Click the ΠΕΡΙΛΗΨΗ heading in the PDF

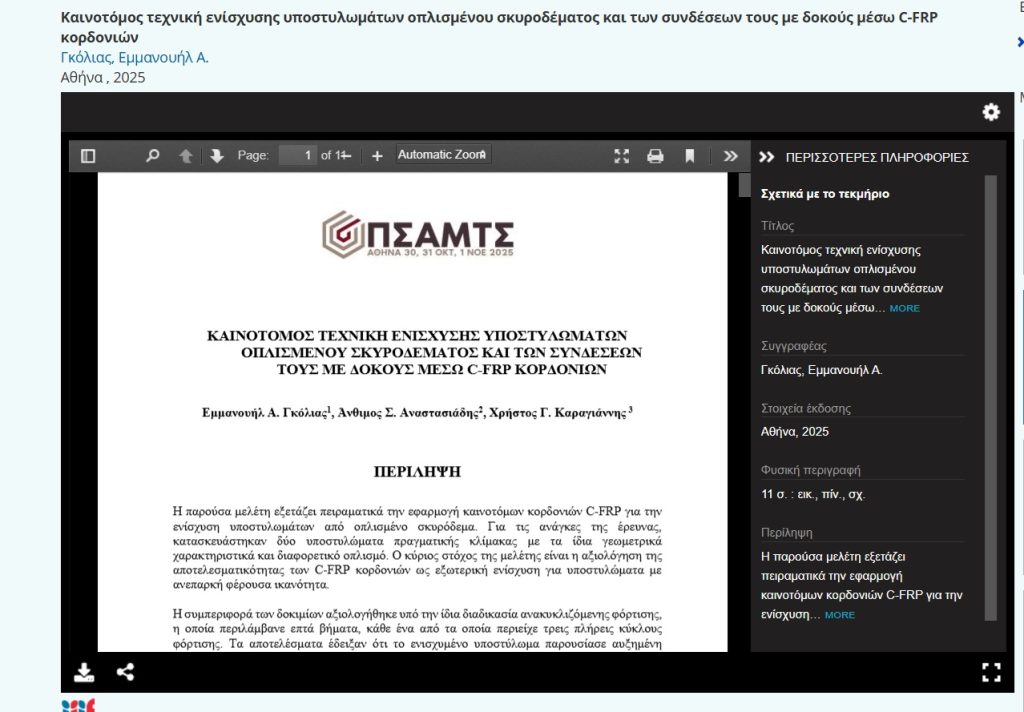click(x=417, y=472)
